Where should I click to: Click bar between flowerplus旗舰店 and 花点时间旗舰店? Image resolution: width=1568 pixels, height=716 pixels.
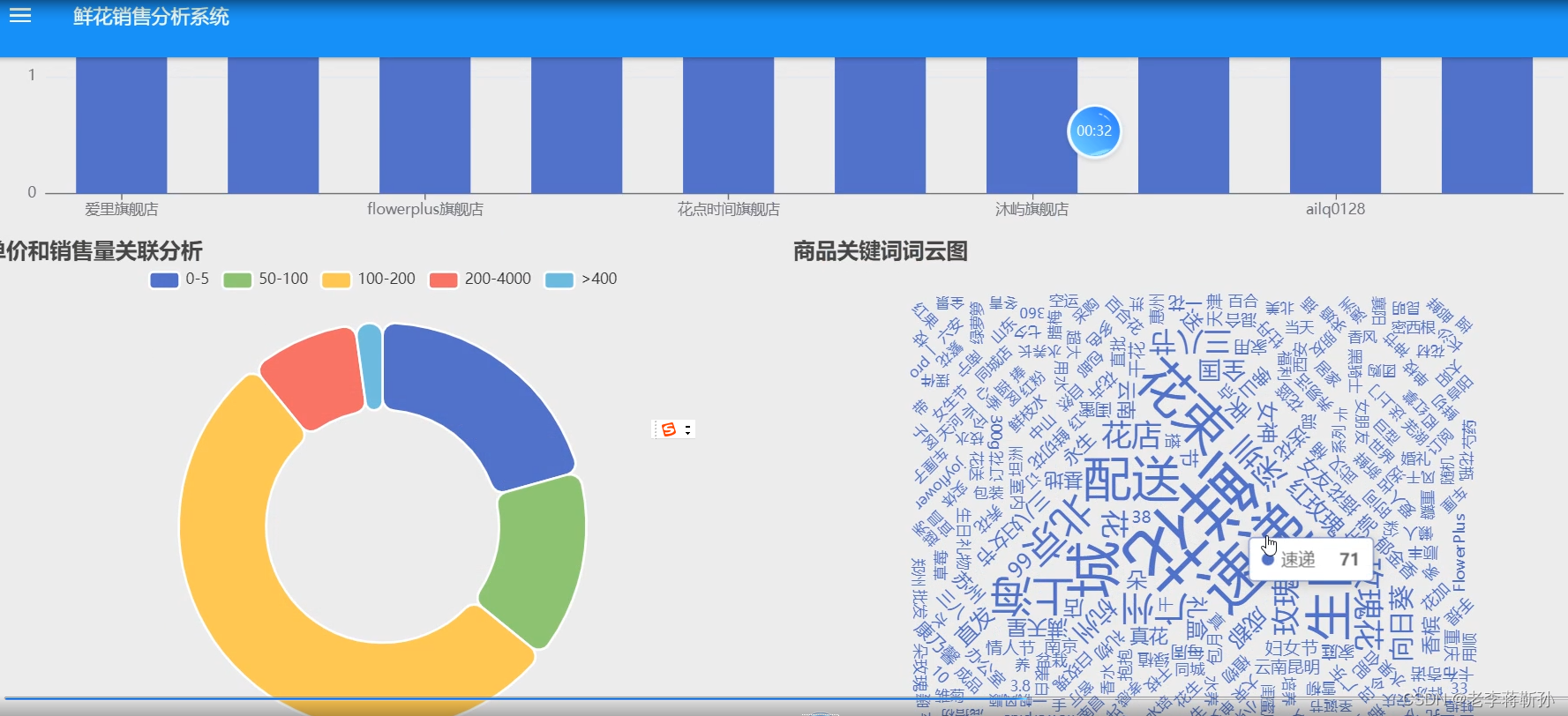click(577, 125)
